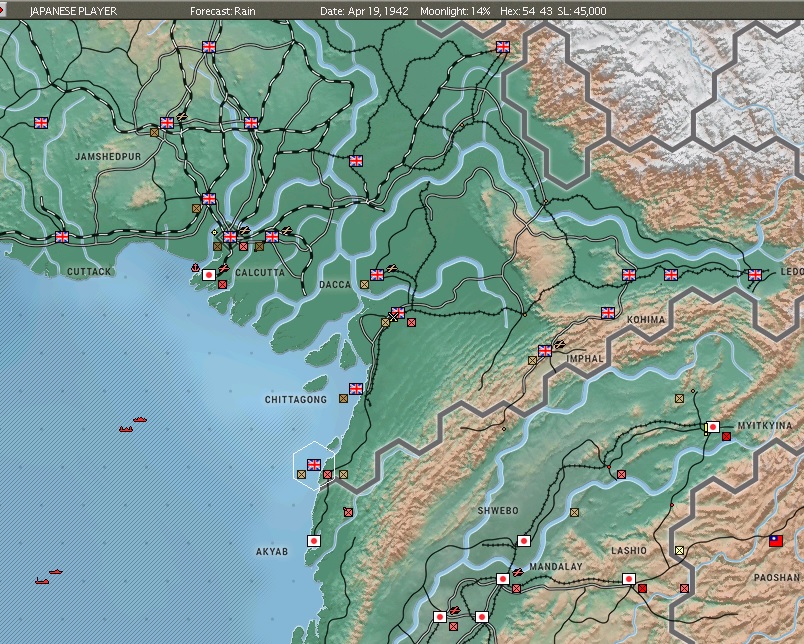Click the aircraft icon beside Imphal flag
Screen dimensions: 804x644
(x=560, y=344)
